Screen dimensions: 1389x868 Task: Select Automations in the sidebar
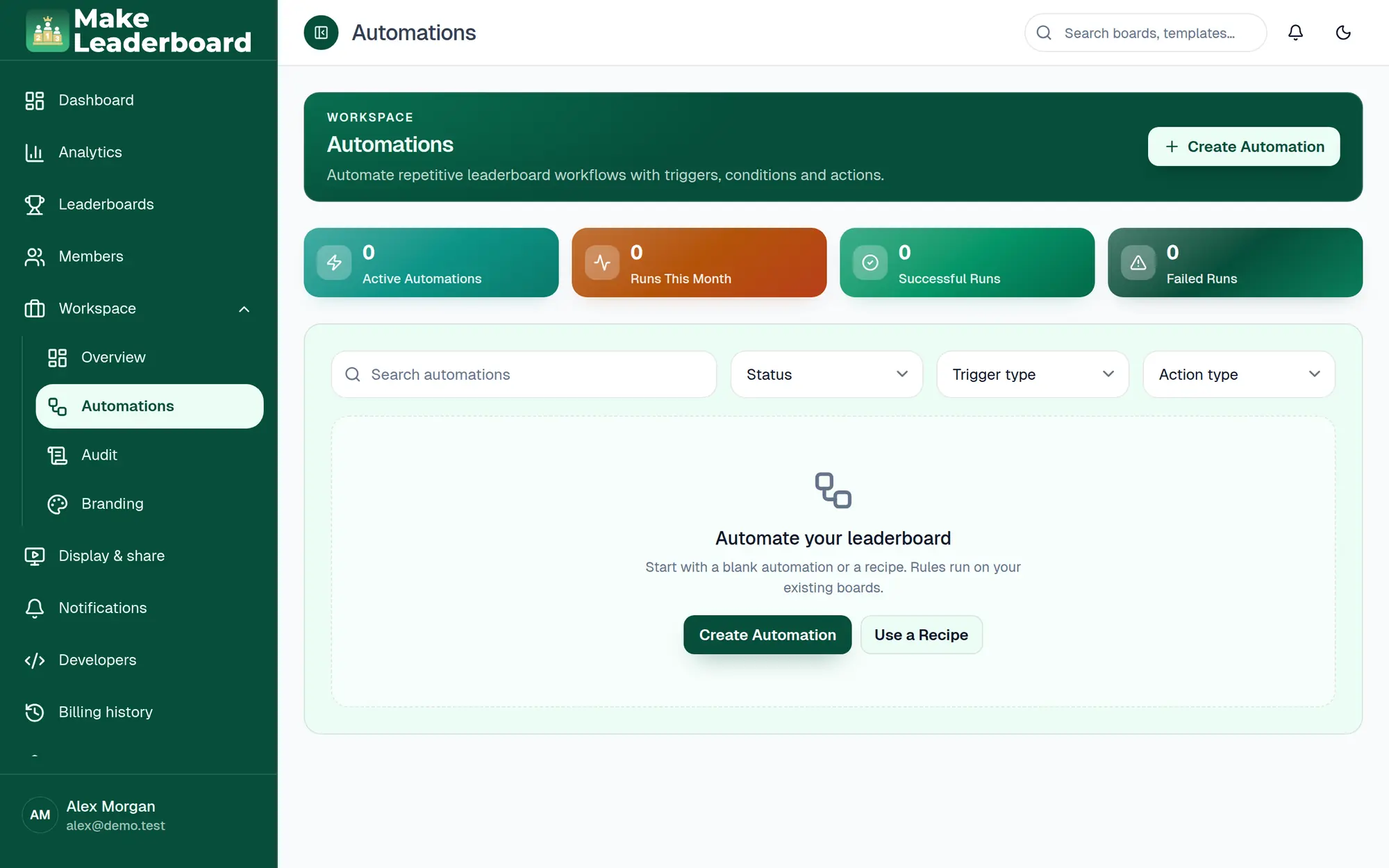(149, 406)
